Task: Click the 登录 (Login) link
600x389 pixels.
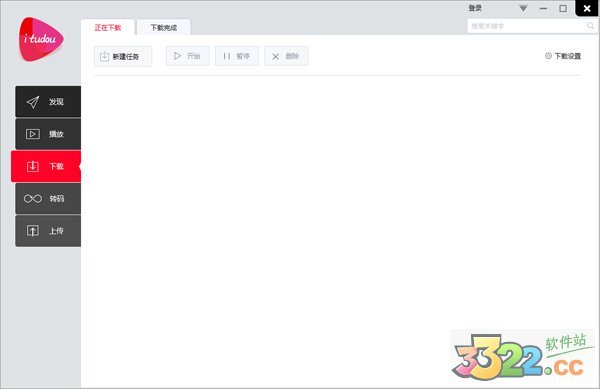Action: coord(475,8)
